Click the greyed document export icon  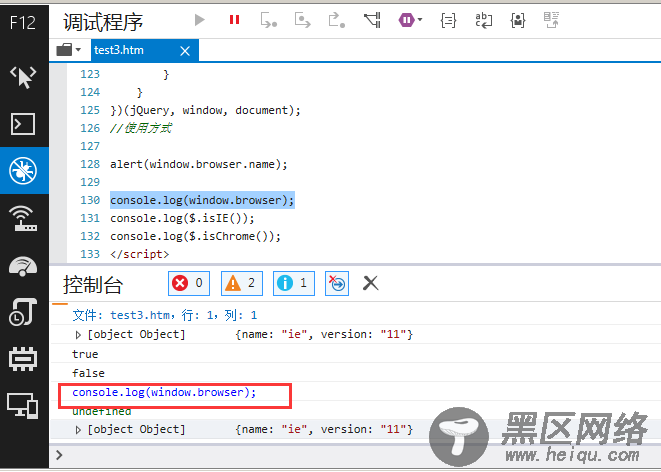point(551,20)
